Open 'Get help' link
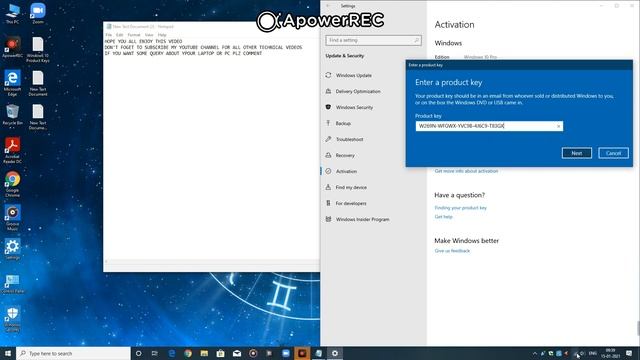 tap(443, 217)
